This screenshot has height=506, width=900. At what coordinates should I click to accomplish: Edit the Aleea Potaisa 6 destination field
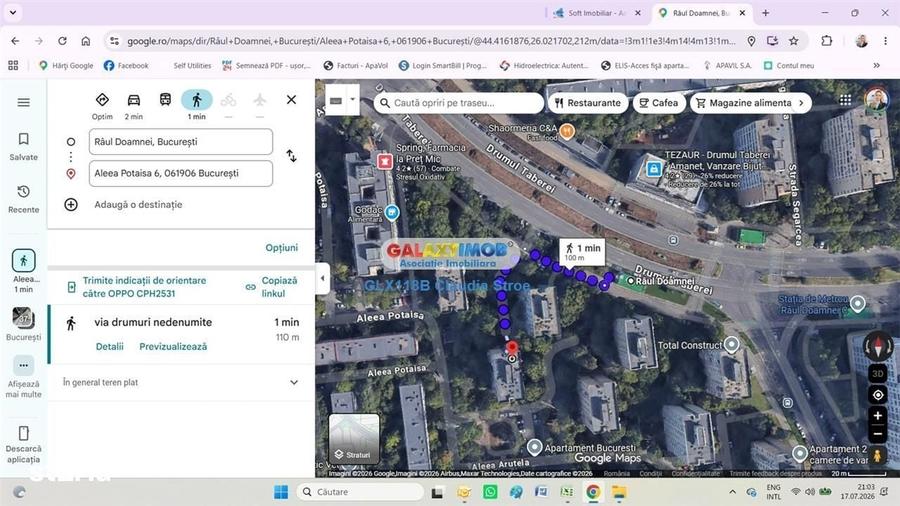pyautogui.click(x=181, y=173)
